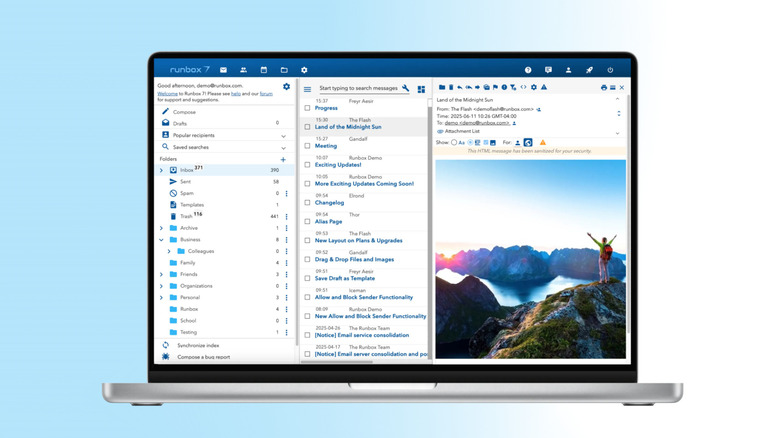
Task: Open the Files folder icon in top bar
Action: tap(284, 70)
